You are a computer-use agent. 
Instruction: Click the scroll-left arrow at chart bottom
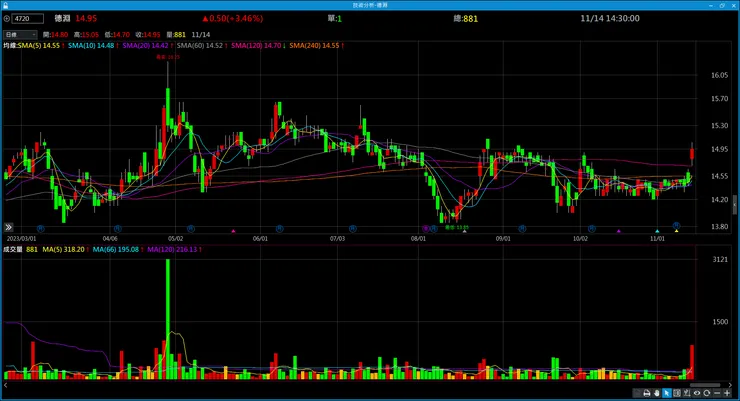click(6, 385)
